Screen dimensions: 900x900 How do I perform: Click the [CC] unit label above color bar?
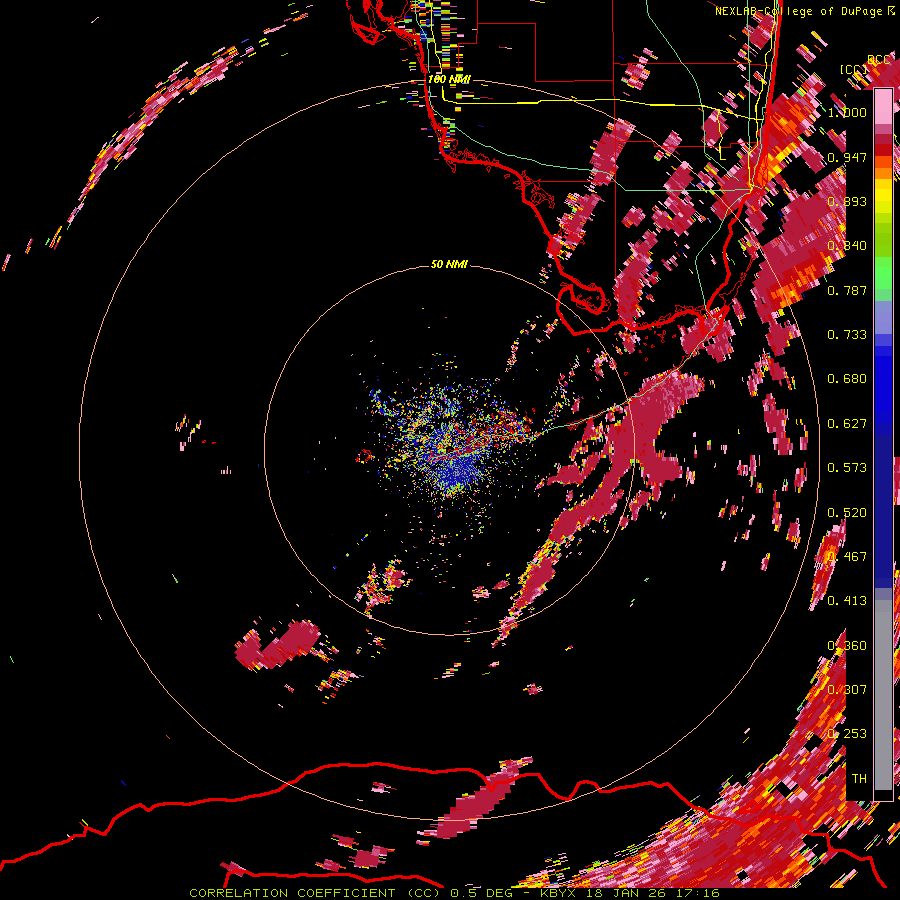854,69
